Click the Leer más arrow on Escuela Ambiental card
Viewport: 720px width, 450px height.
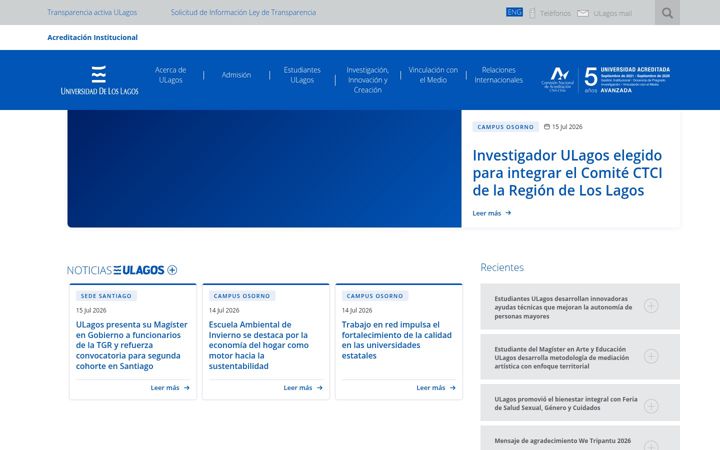tap(320, 388)
